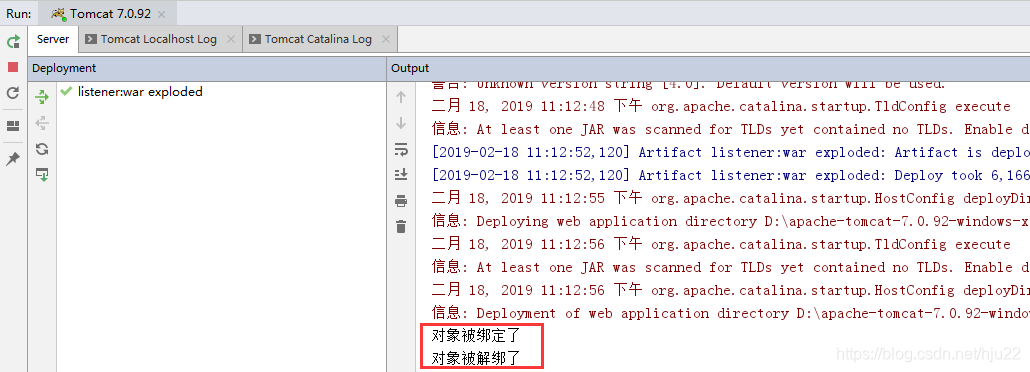1030x372 pixels.
Task: Open the restore layout icon
Action: point(13,126)
